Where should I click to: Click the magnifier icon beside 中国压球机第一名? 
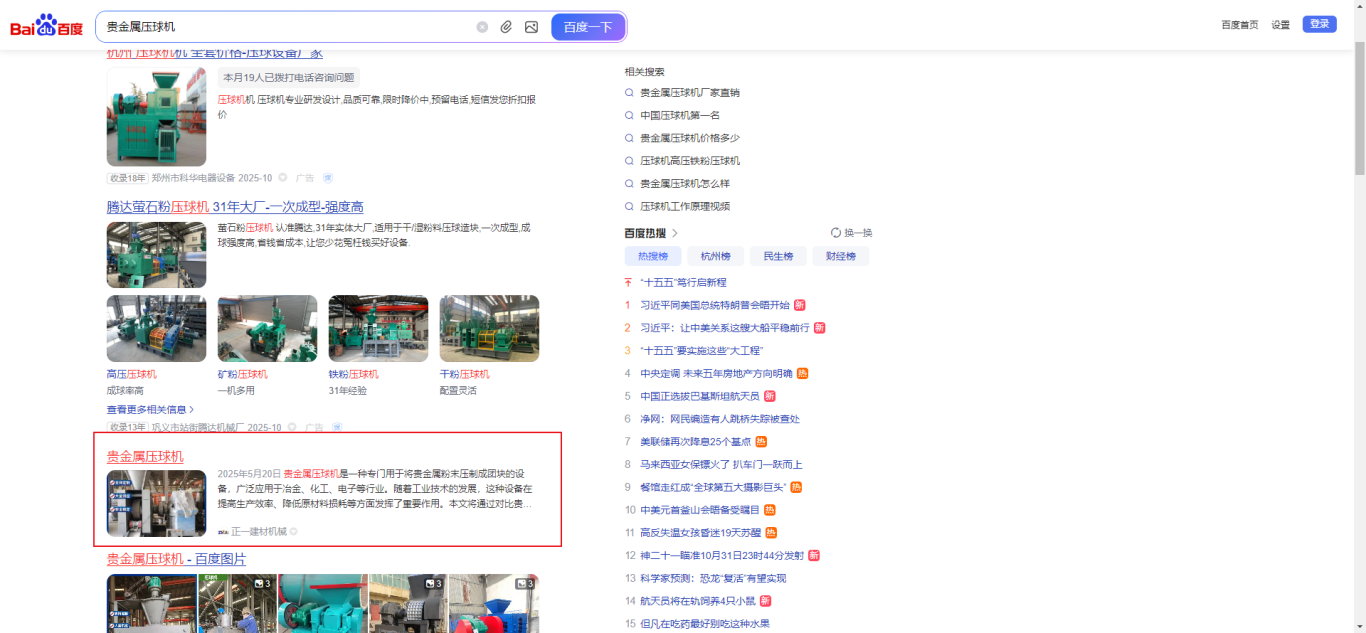pyautogui.click(x=629, y=116)
